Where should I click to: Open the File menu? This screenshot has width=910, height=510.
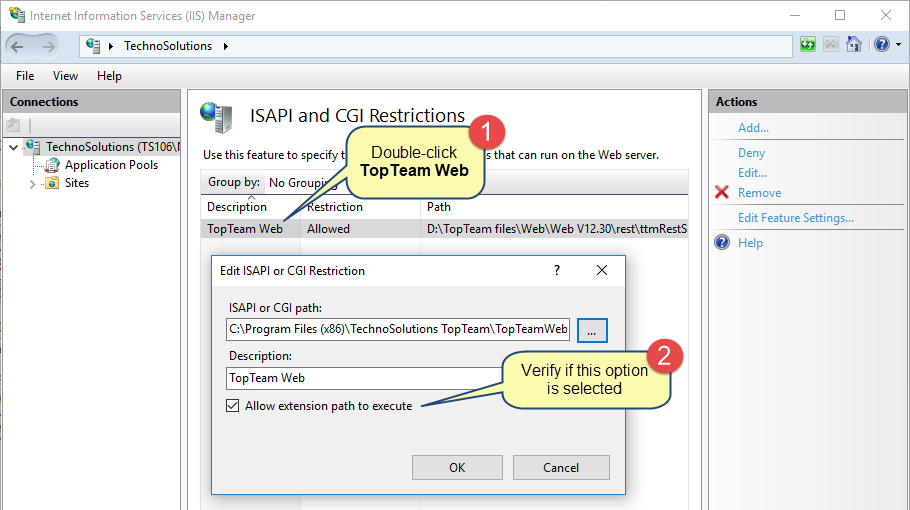(x=25, y=76)
